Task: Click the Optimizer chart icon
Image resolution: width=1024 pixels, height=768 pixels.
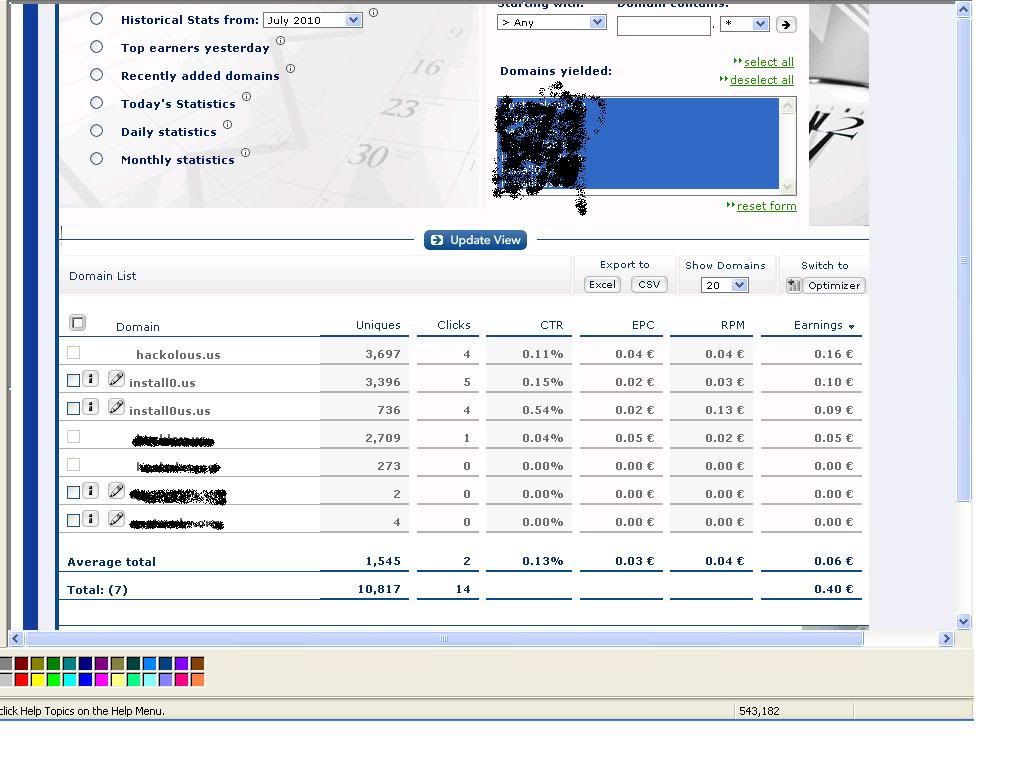Action: (794, 285)
